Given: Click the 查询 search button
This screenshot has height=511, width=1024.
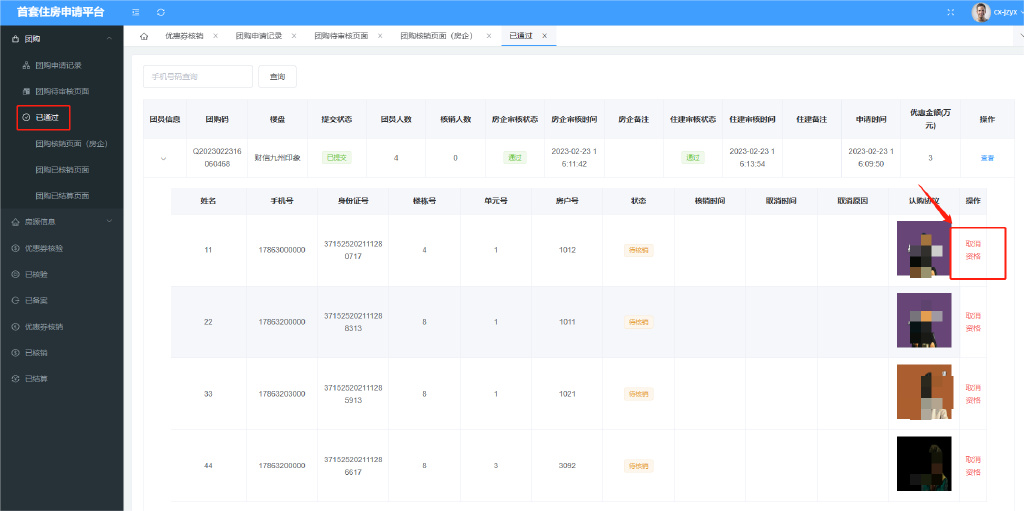Looking at the screenshot, I should 277,77.
